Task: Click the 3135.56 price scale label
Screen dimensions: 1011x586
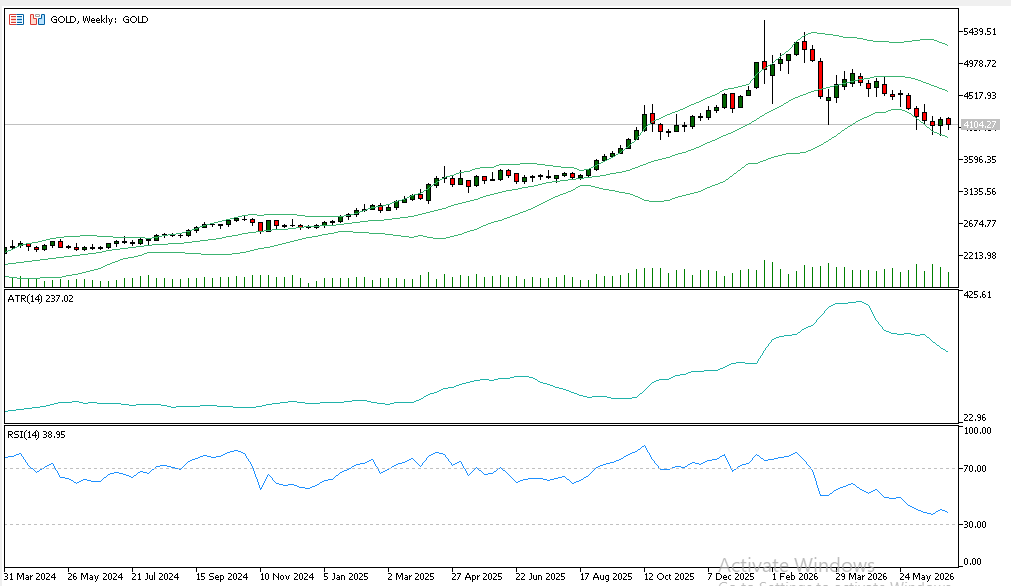Action: [981, 191]
